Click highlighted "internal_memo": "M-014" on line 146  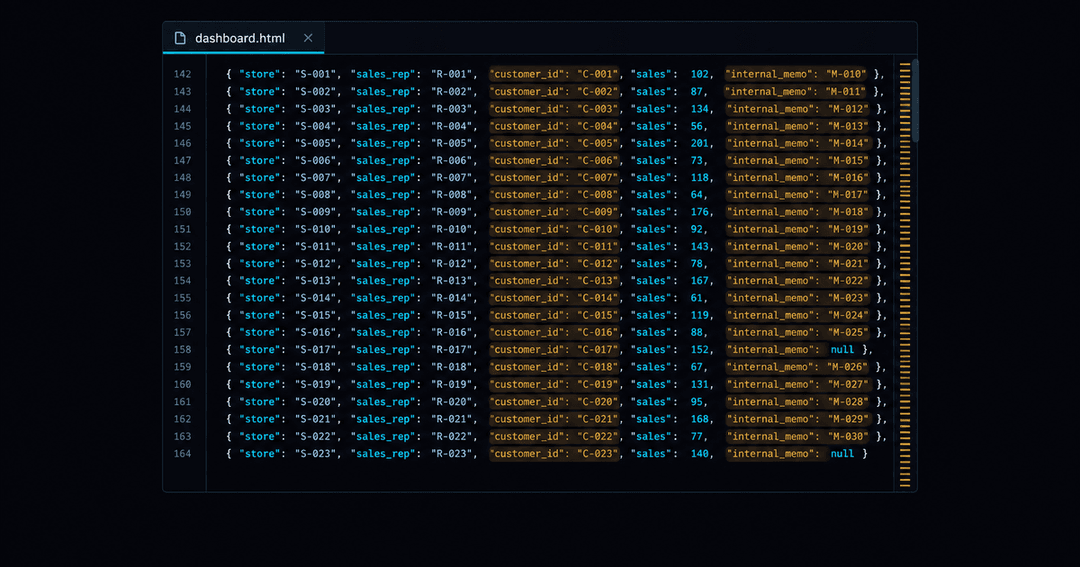799,143
